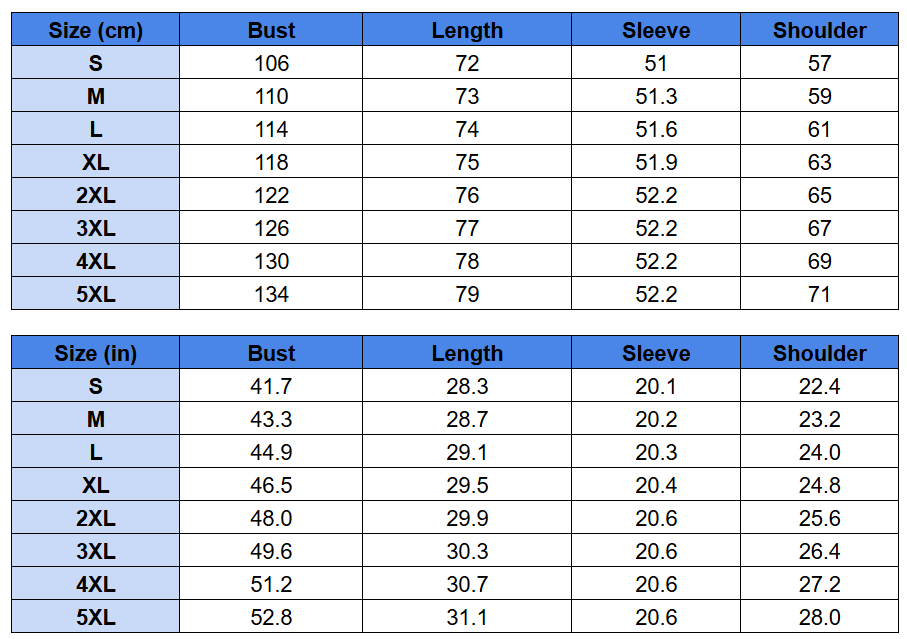Select bust value 106 for size S
The width and height of the screenshot is (907, 639).
[x=271, y=63]
